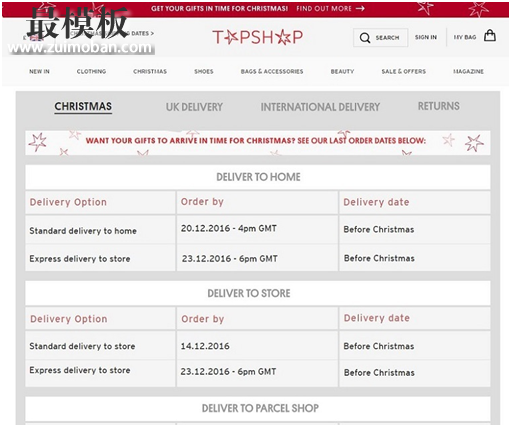Open the Christmas navigation menu
Screen dimensions: 511x427
pos(150,71)
